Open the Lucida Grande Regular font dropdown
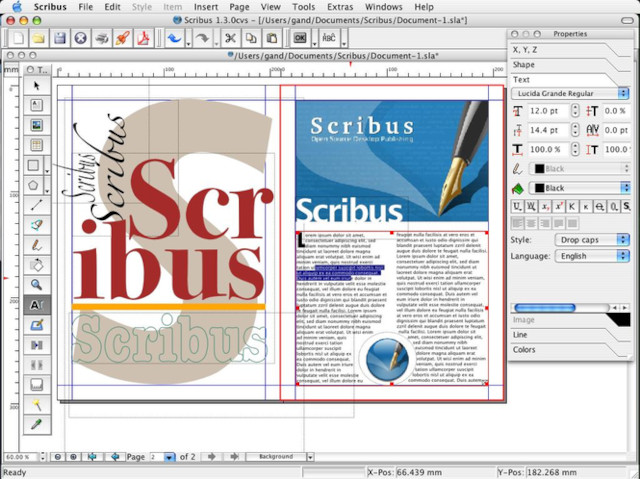This screenshot has width=640, height=479. 570,93
